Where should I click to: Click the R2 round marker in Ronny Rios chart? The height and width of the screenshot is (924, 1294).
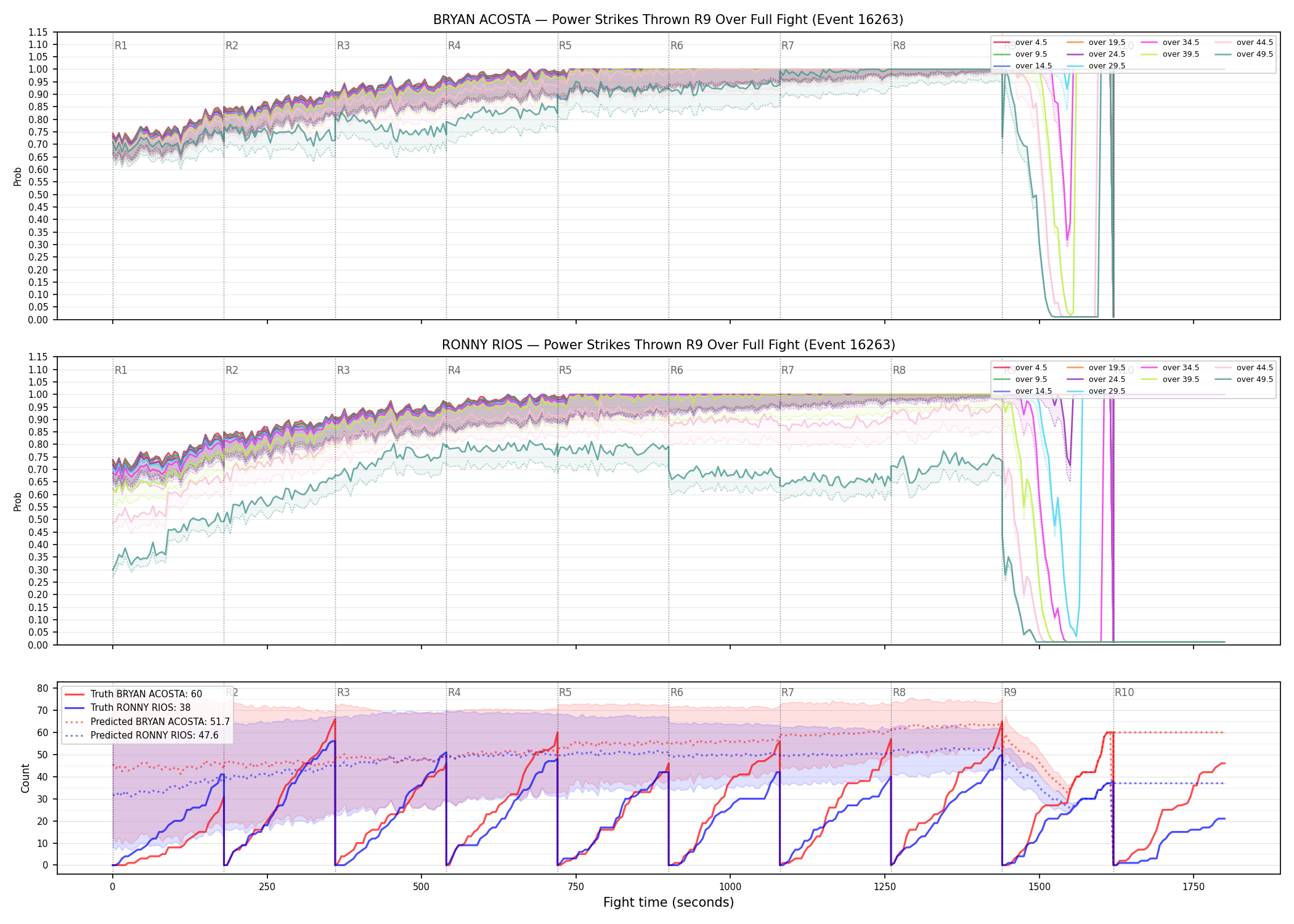click(232, 370)
